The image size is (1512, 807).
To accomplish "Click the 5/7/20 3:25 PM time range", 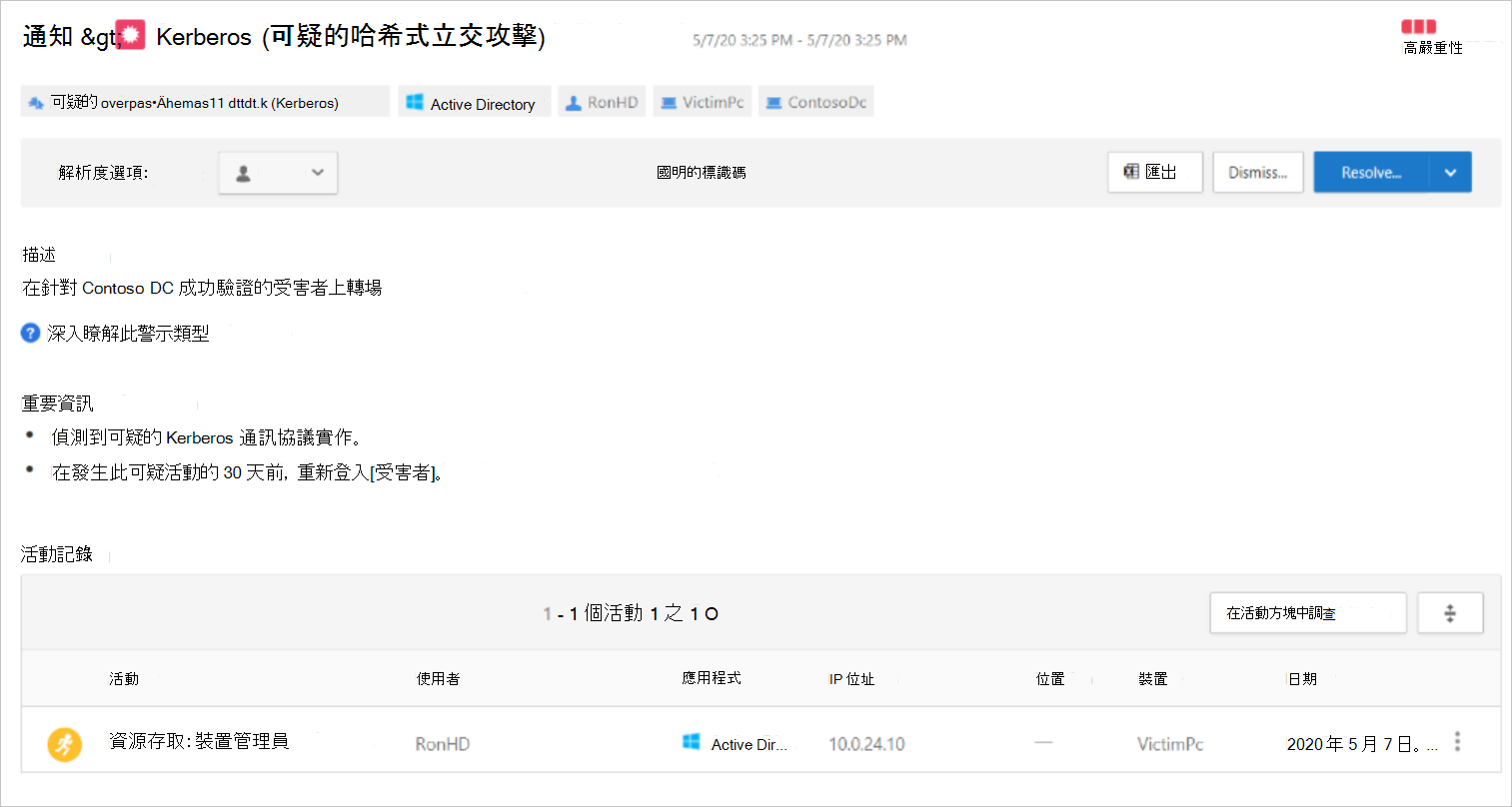I will (799, 40).
